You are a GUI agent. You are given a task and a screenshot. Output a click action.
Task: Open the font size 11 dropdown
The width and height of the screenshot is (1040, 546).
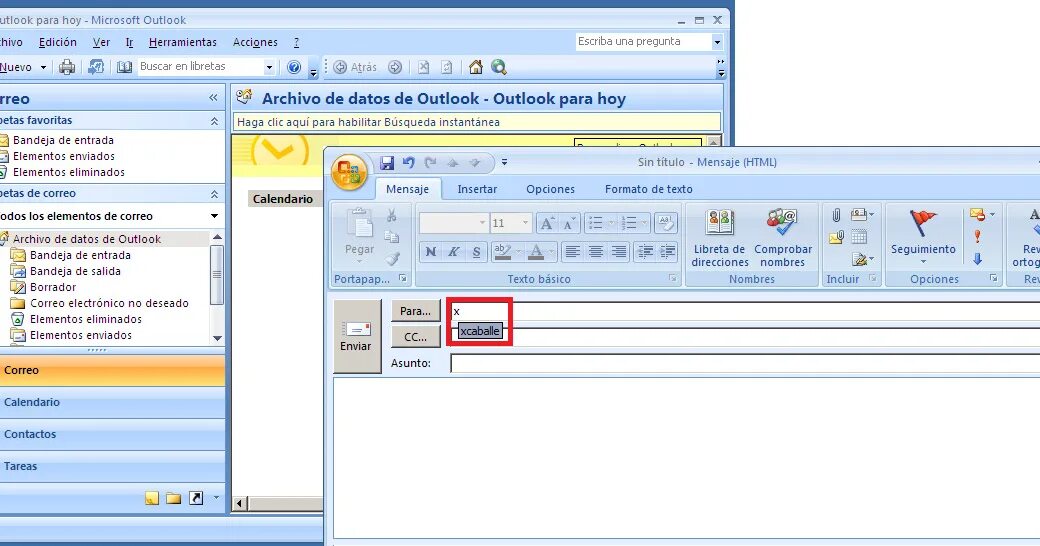click(525, 223)
